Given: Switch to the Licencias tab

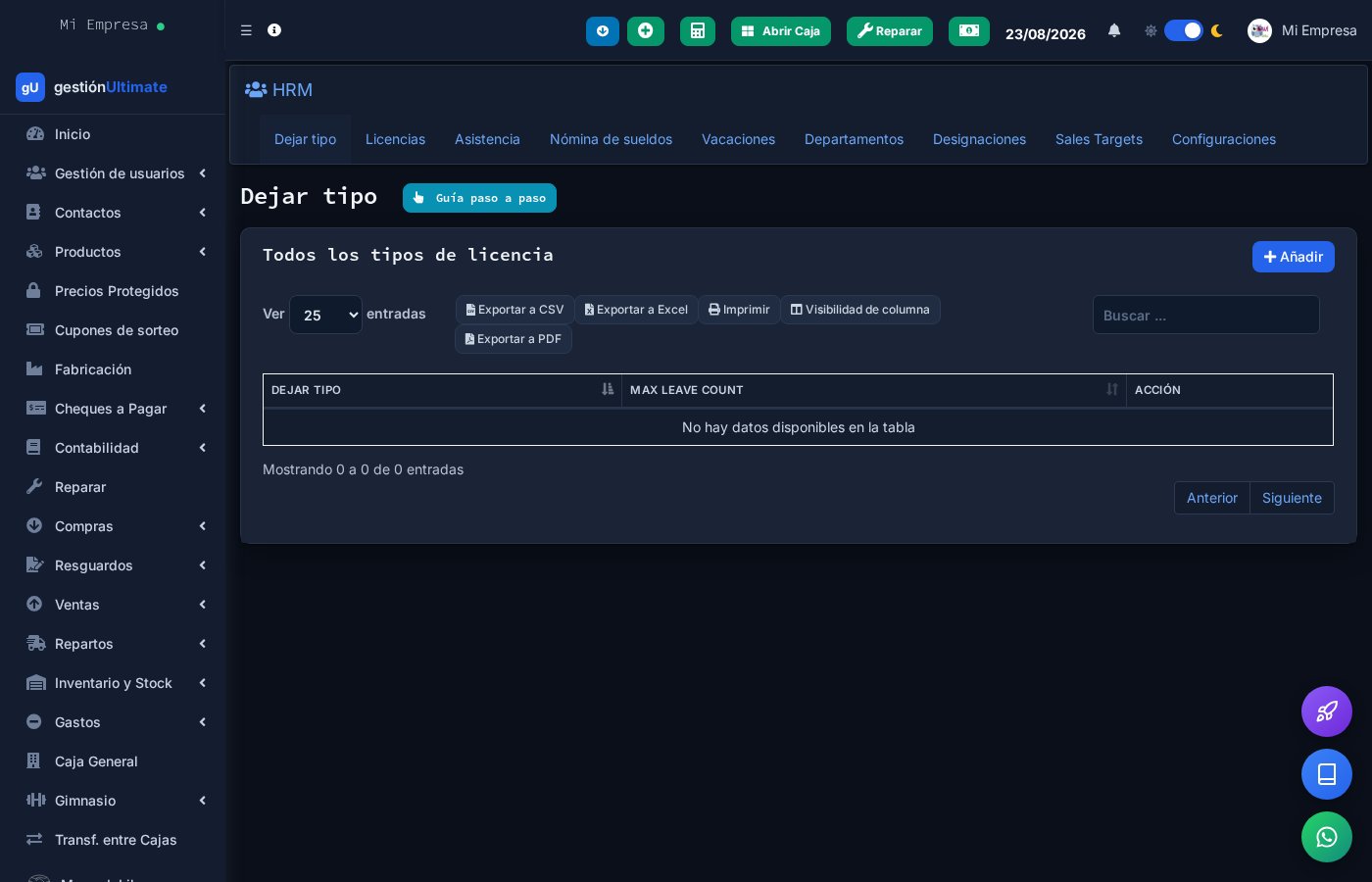Looking at the screenshot, I should click(x=395, y=139).
